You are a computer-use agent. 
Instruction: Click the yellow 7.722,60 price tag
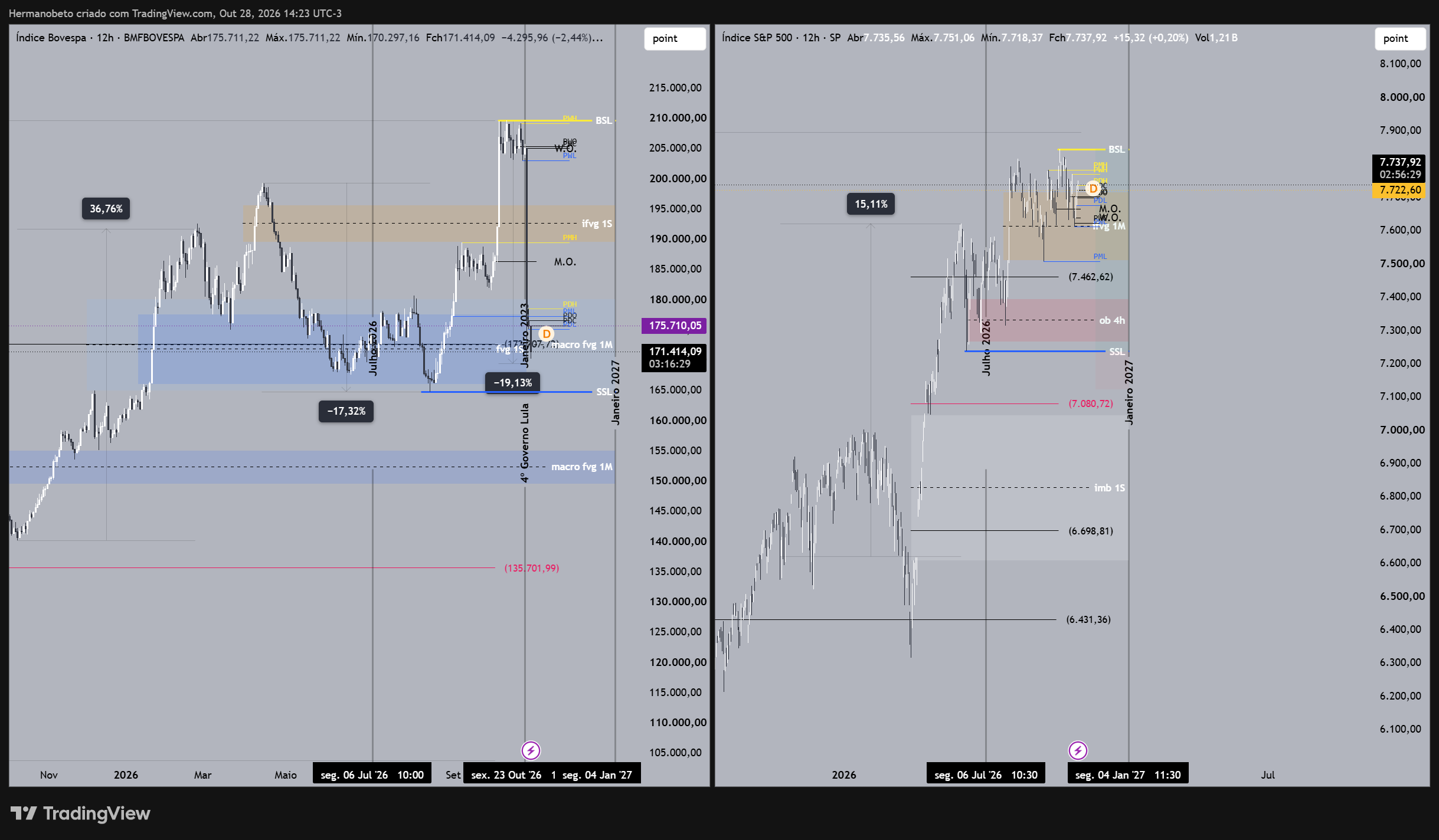click(1399, 190)
